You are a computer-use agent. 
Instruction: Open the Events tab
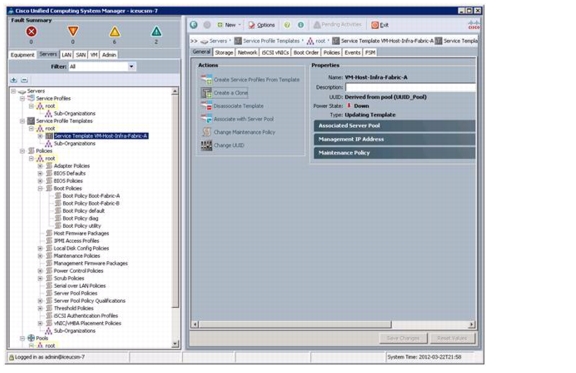click(x=352, y=53)
